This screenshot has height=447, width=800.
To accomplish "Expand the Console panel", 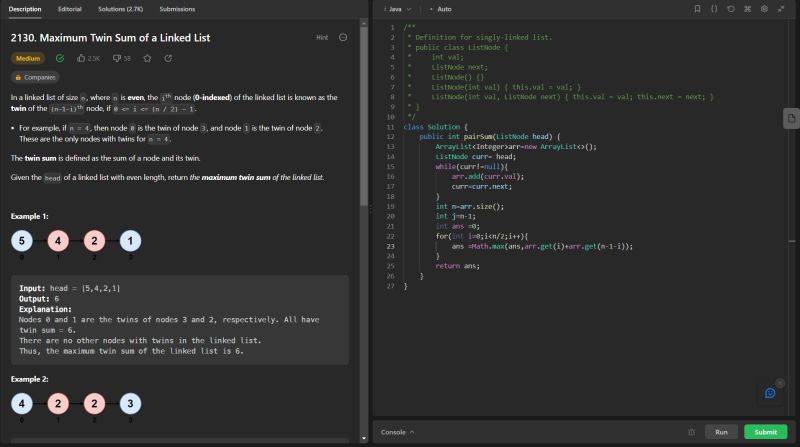I will (x=397, y=432).
